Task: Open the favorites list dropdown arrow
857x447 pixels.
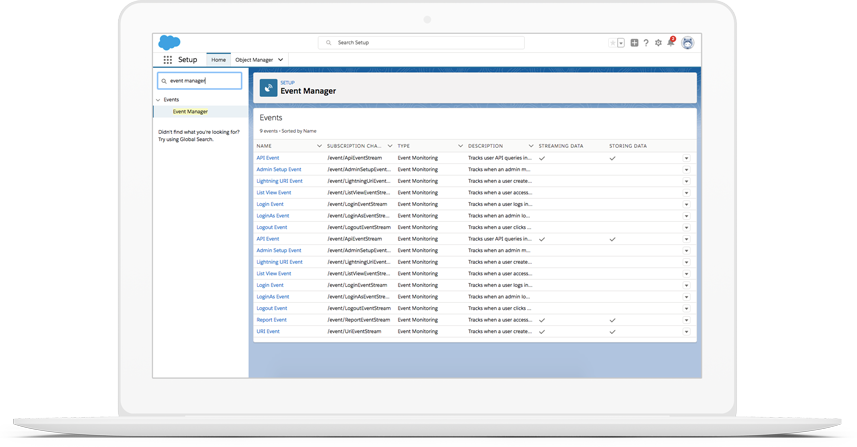Action: pyautogui.click(x=621, y=43)
